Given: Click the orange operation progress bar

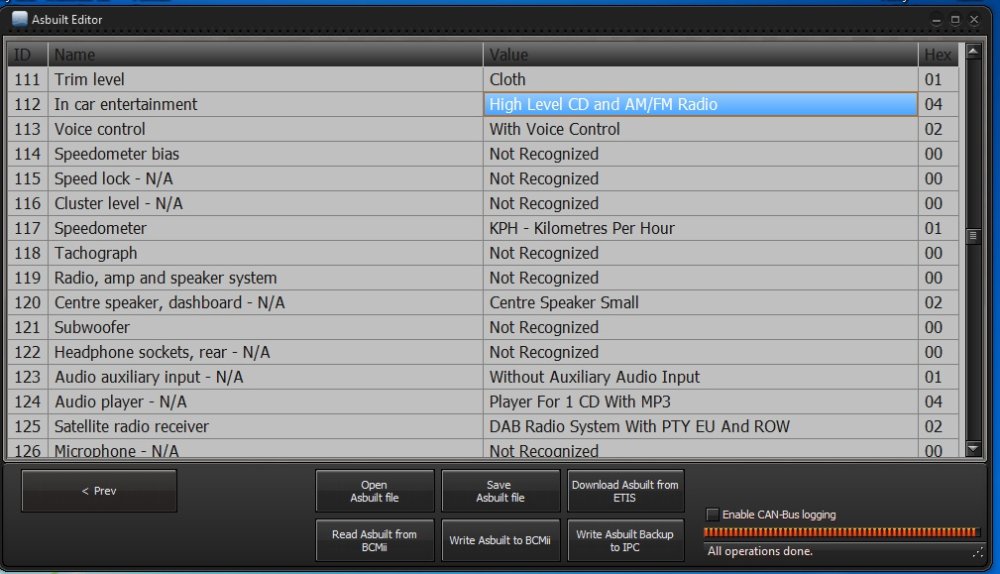Looking at the screenshot, I should (842, 532).
